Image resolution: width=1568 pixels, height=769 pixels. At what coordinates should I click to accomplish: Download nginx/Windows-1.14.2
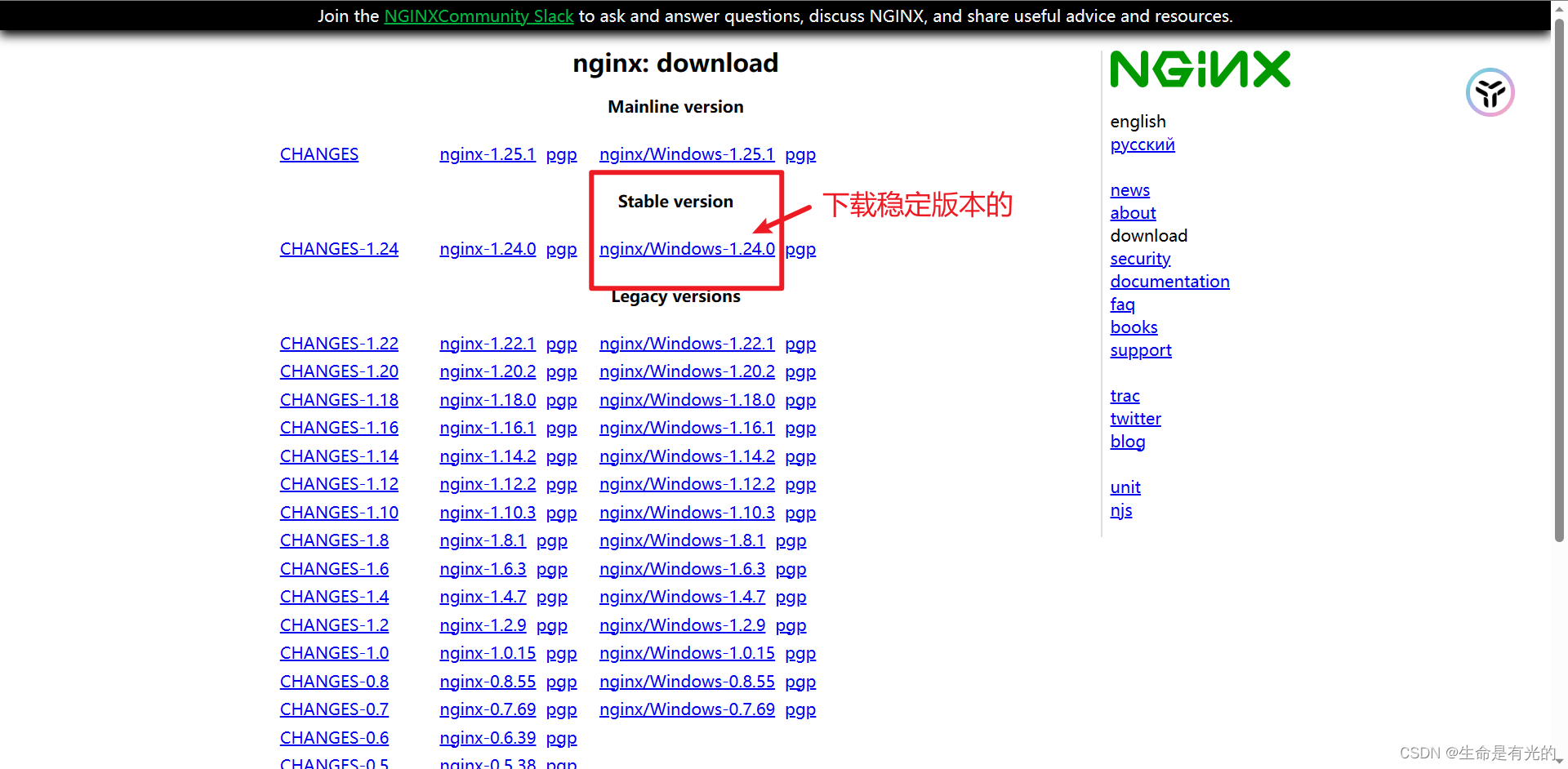click(687, 456)
